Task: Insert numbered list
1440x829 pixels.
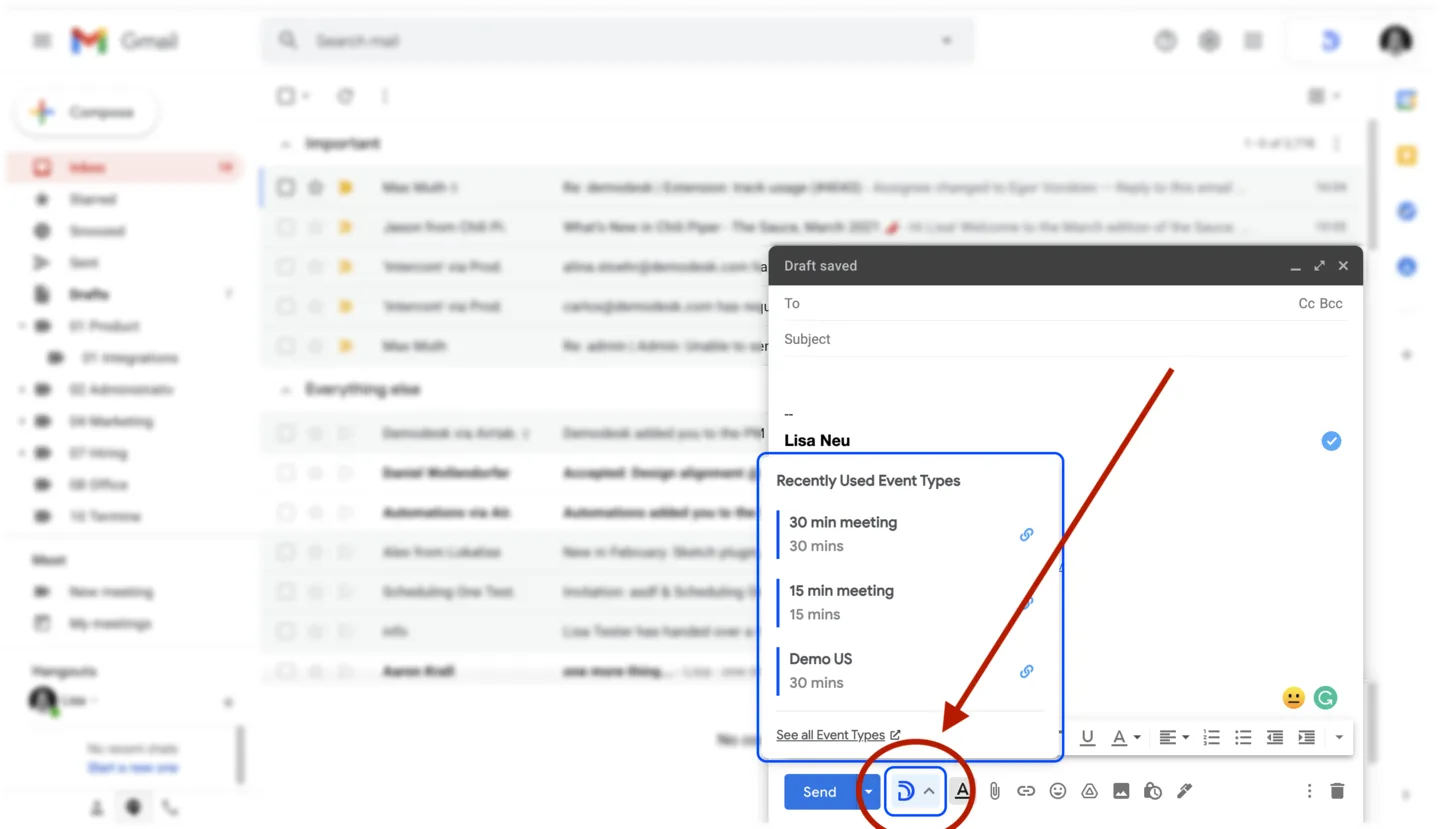Action: point(1211,737)
